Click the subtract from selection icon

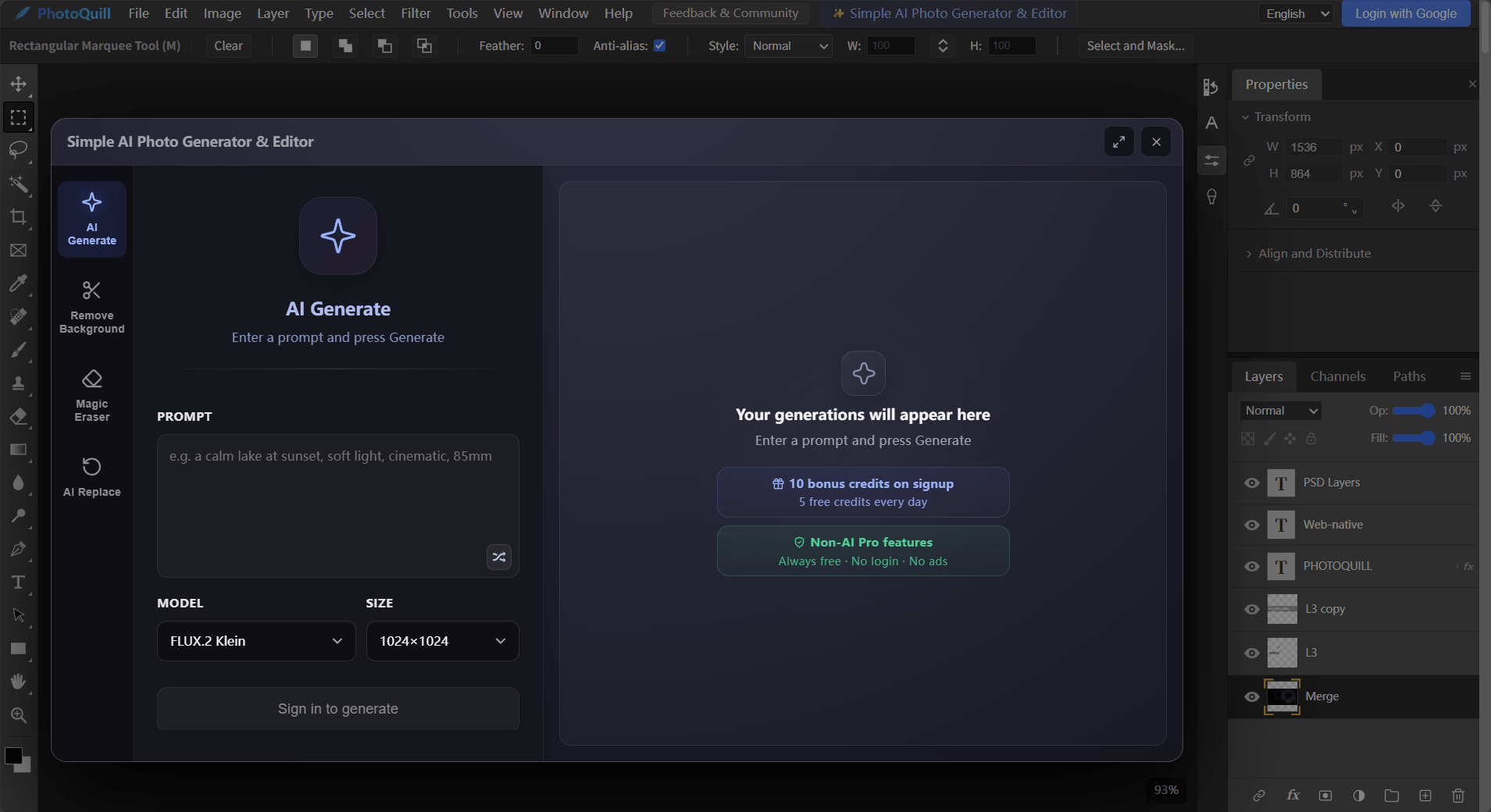[385, 46]
